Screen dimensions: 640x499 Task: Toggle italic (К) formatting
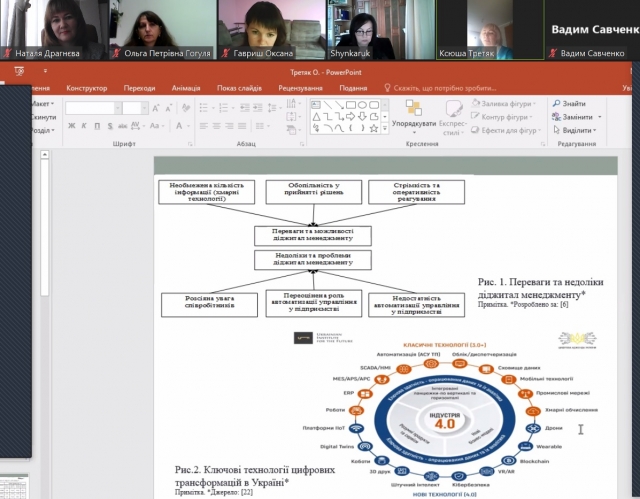point(85,126)
